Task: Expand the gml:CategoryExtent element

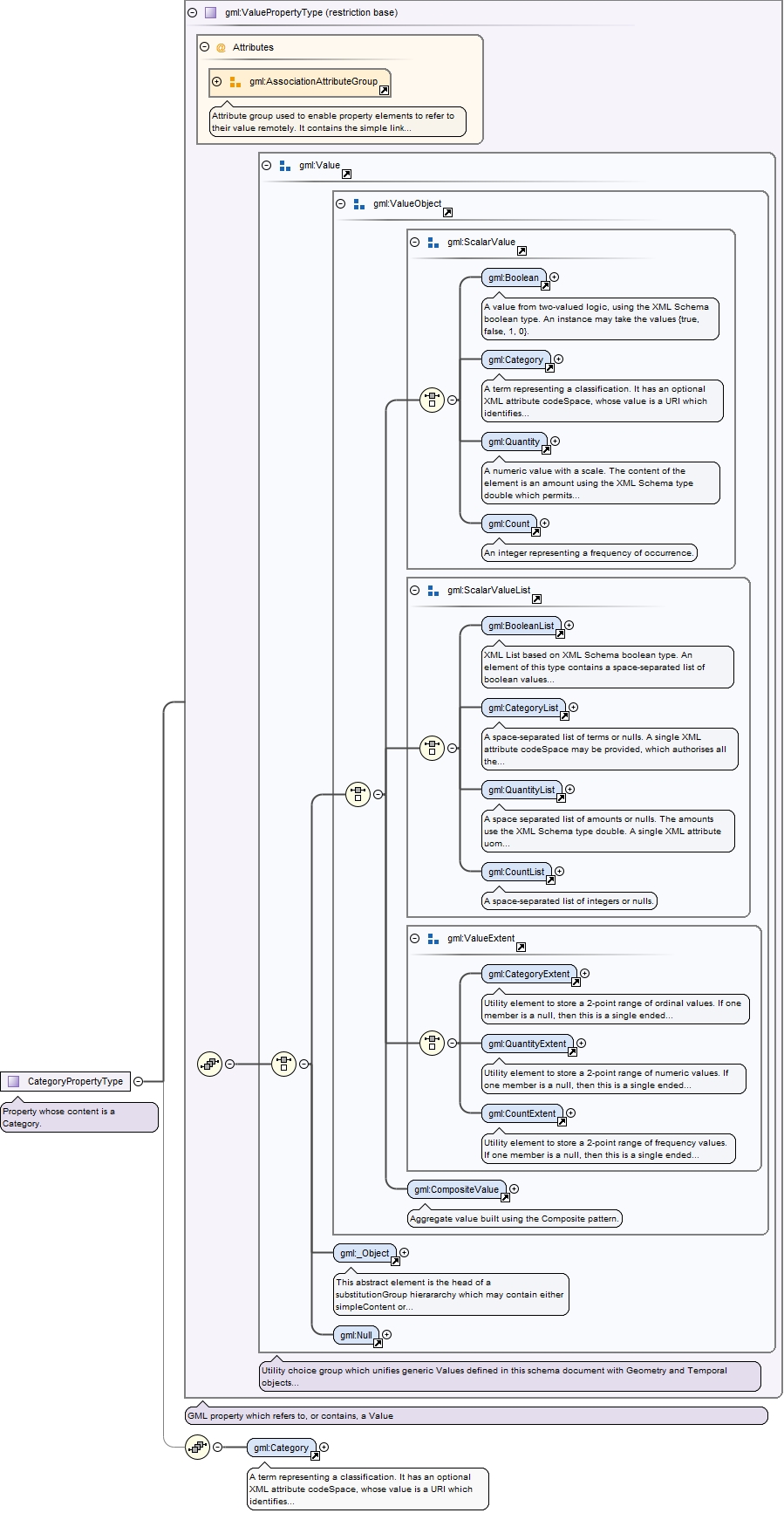Action: pyautogui.click(x=585, y=974)
